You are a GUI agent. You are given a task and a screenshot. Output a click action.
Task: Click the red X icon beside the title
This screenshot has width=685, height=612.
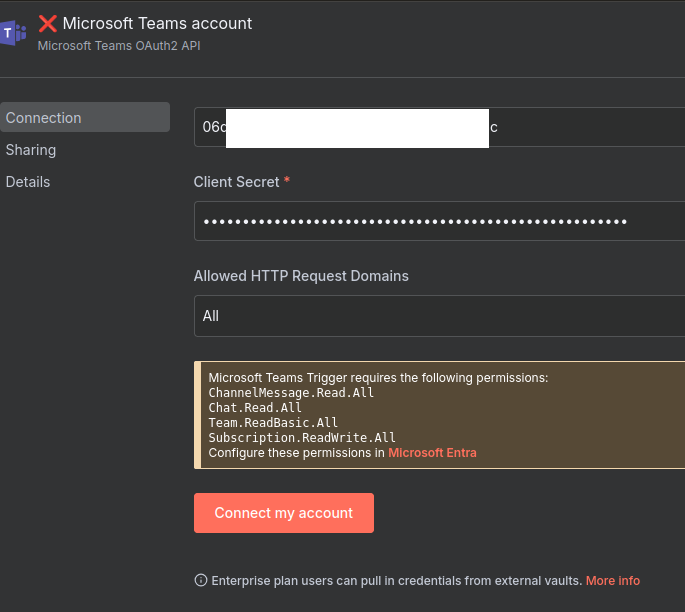(47, 23)
